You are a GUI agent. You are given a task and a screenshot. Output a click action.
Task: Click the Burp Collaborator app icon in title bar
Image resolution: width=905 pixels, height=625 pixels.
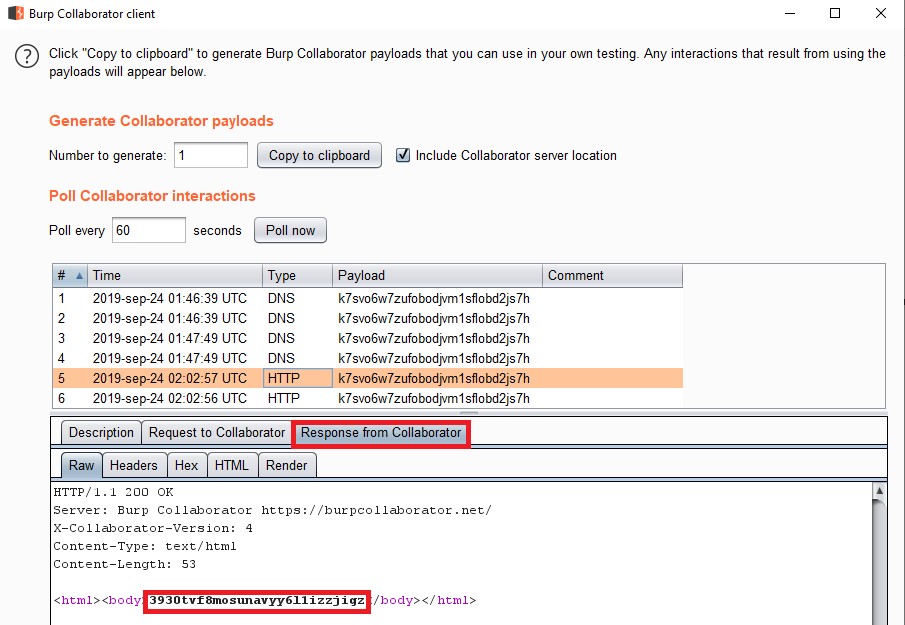pyautogui.click(x=16, y=13)
